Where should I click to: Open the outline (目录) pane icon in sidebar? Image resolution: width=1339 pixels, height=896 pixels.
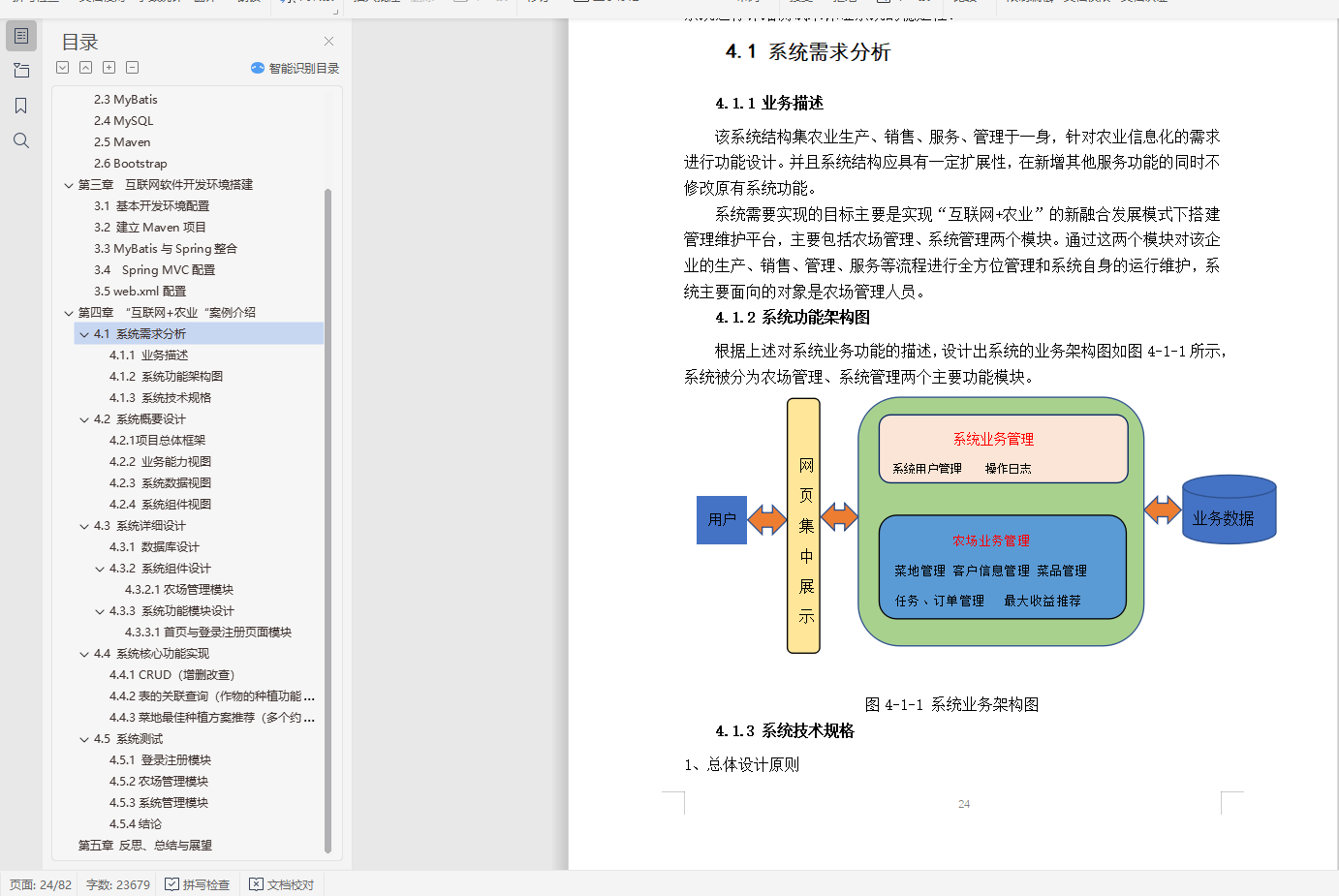click(21, 36)
